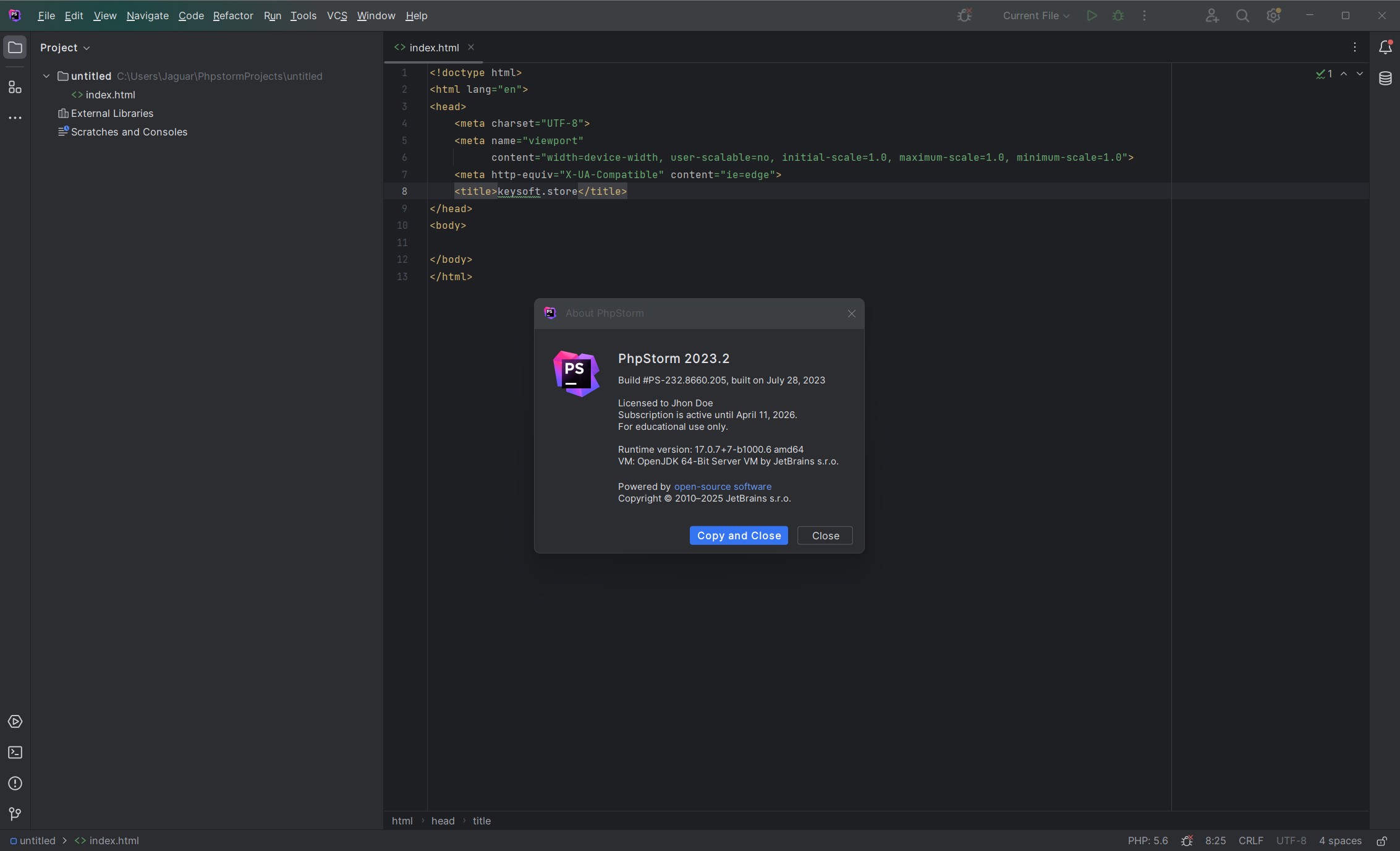Show more tool windows ellipsis
The image size is (1400, 851).
click(x=15, y=118)
